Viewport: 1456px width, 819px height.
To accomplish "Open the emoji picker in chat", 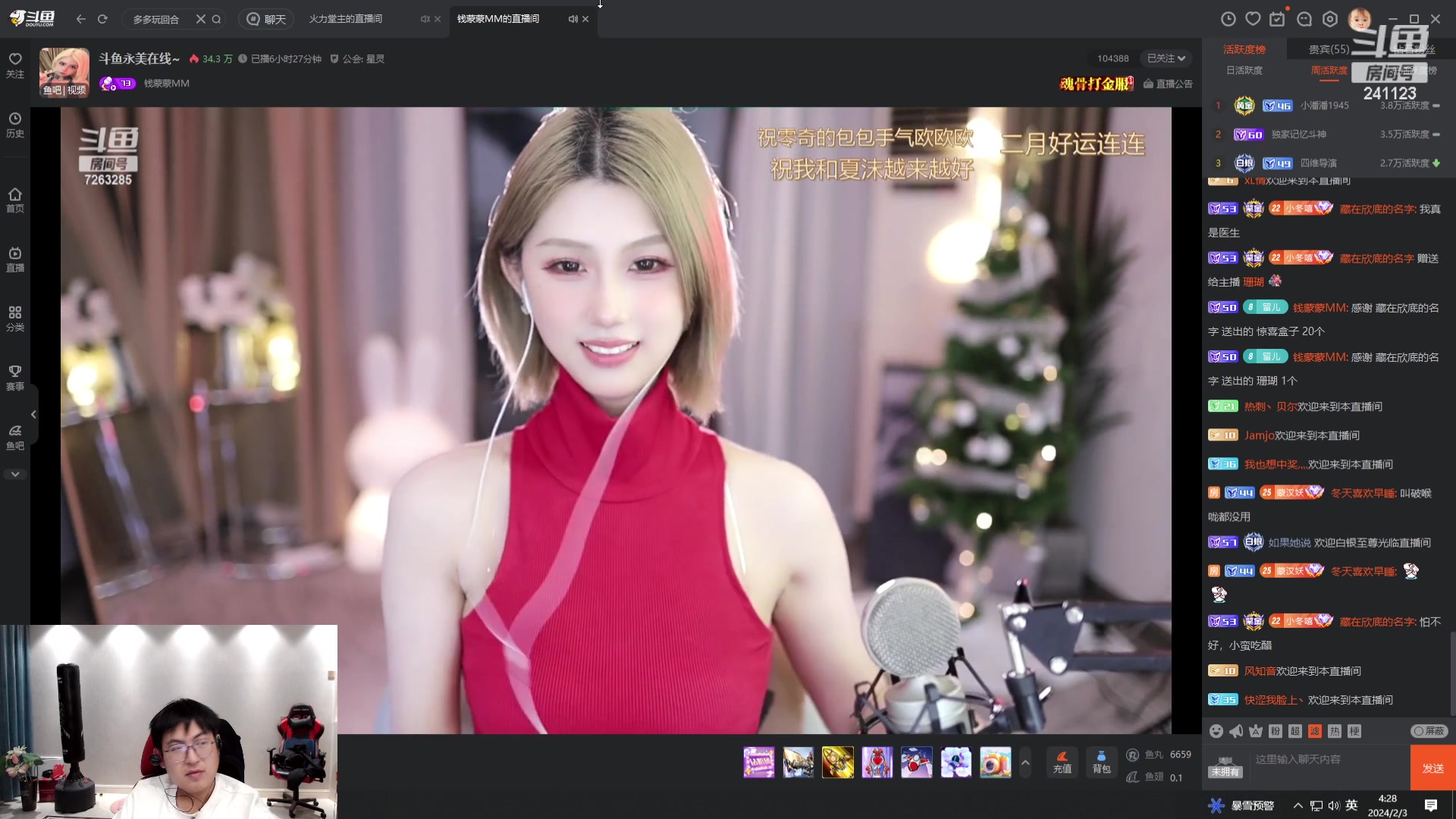I will [1216, 731].
